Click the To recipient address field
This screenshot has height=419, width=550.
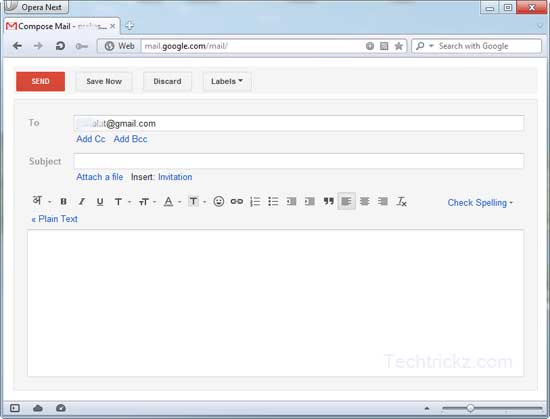pyautogui.click(x=299, y=123)
